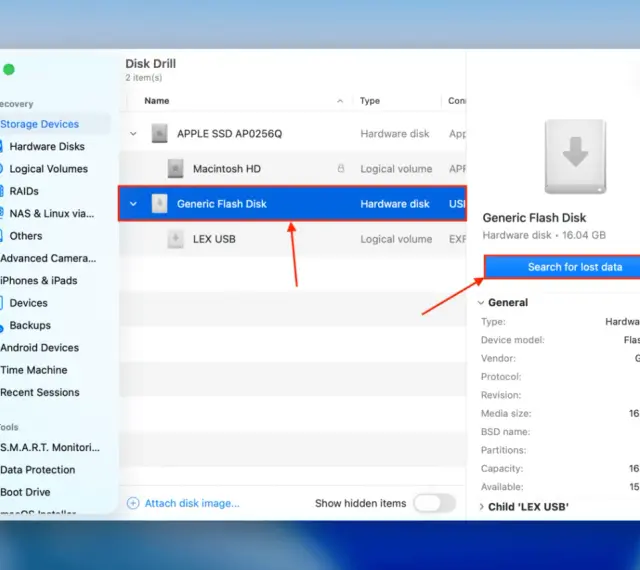
Task: Expand the Child 'LEX USB' section
Action: tap(481, 507)
